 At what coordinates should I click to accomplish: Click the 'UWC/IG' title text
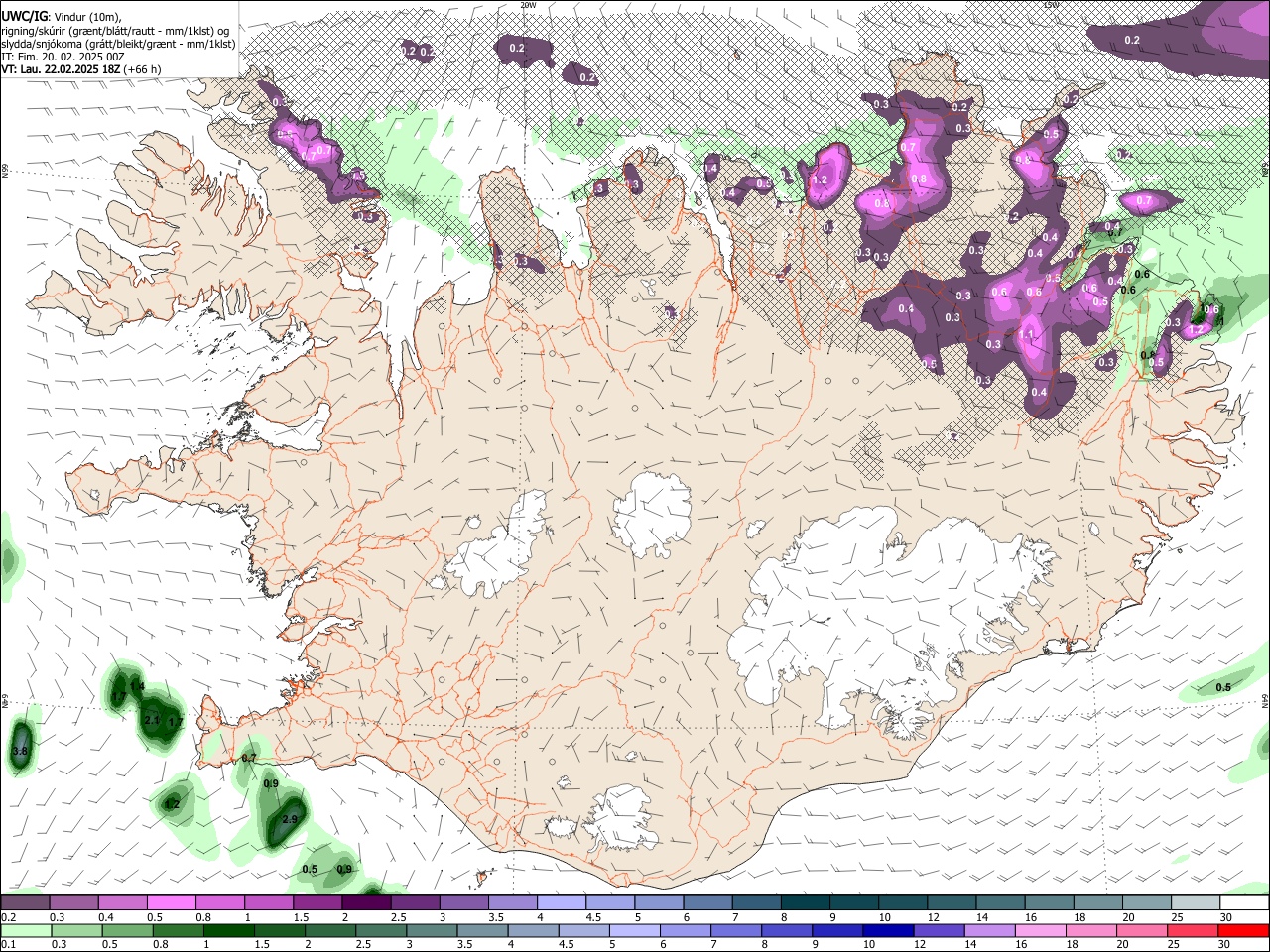pos(24,17)
